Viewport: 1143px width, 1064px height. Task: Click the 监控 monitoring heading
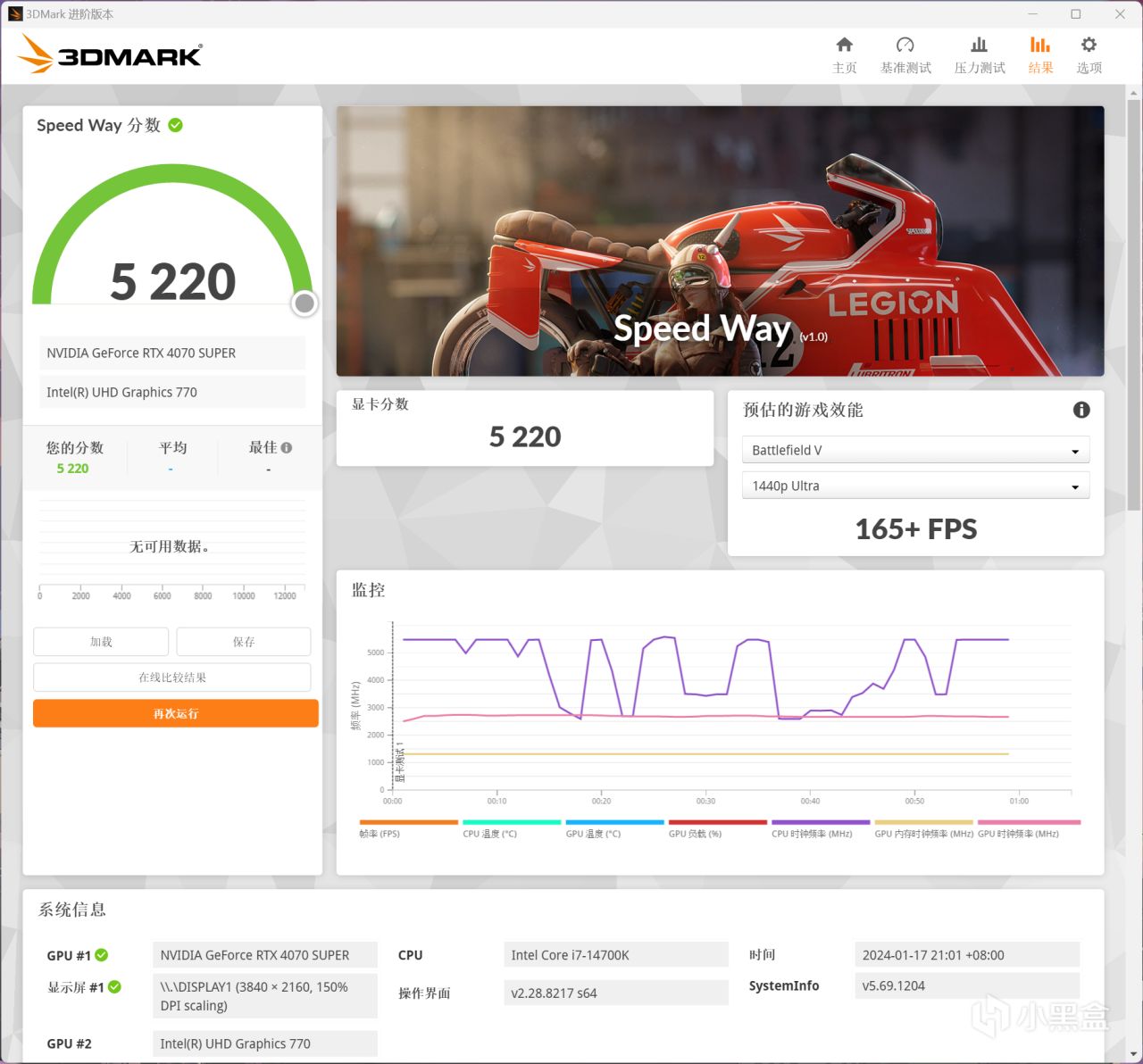(x=369, y=590)
